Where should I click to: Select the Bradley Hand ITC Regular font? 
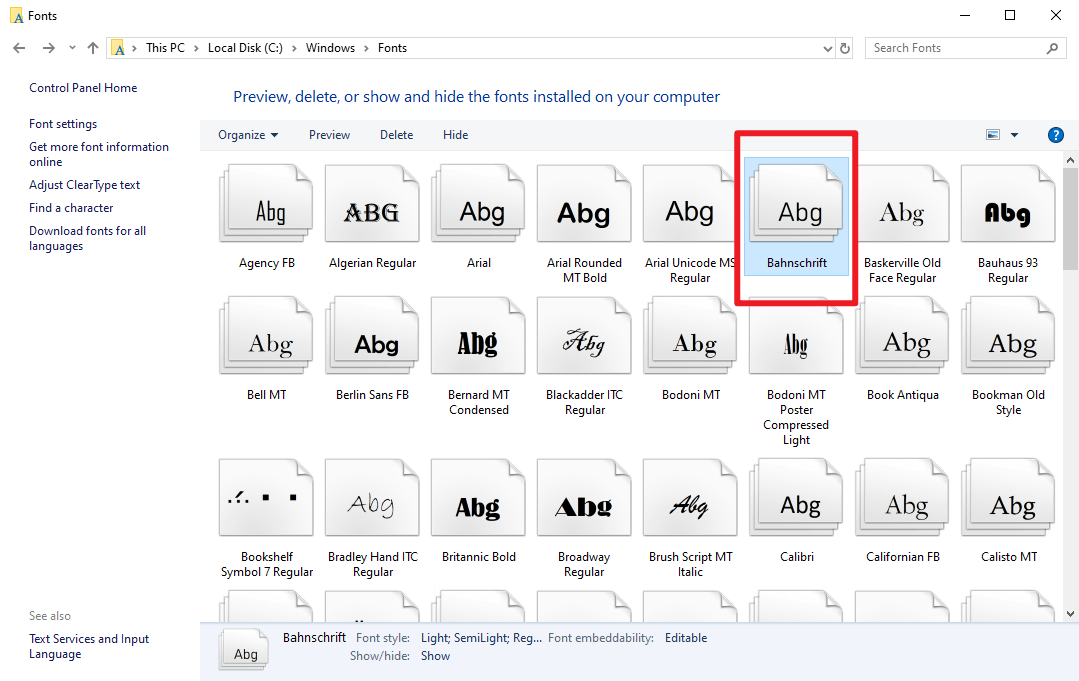click(x=372, y=498)
